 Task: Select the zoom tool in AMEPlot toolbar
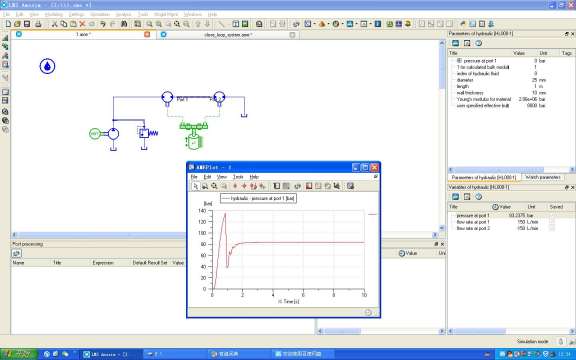[x=214, y=186]
